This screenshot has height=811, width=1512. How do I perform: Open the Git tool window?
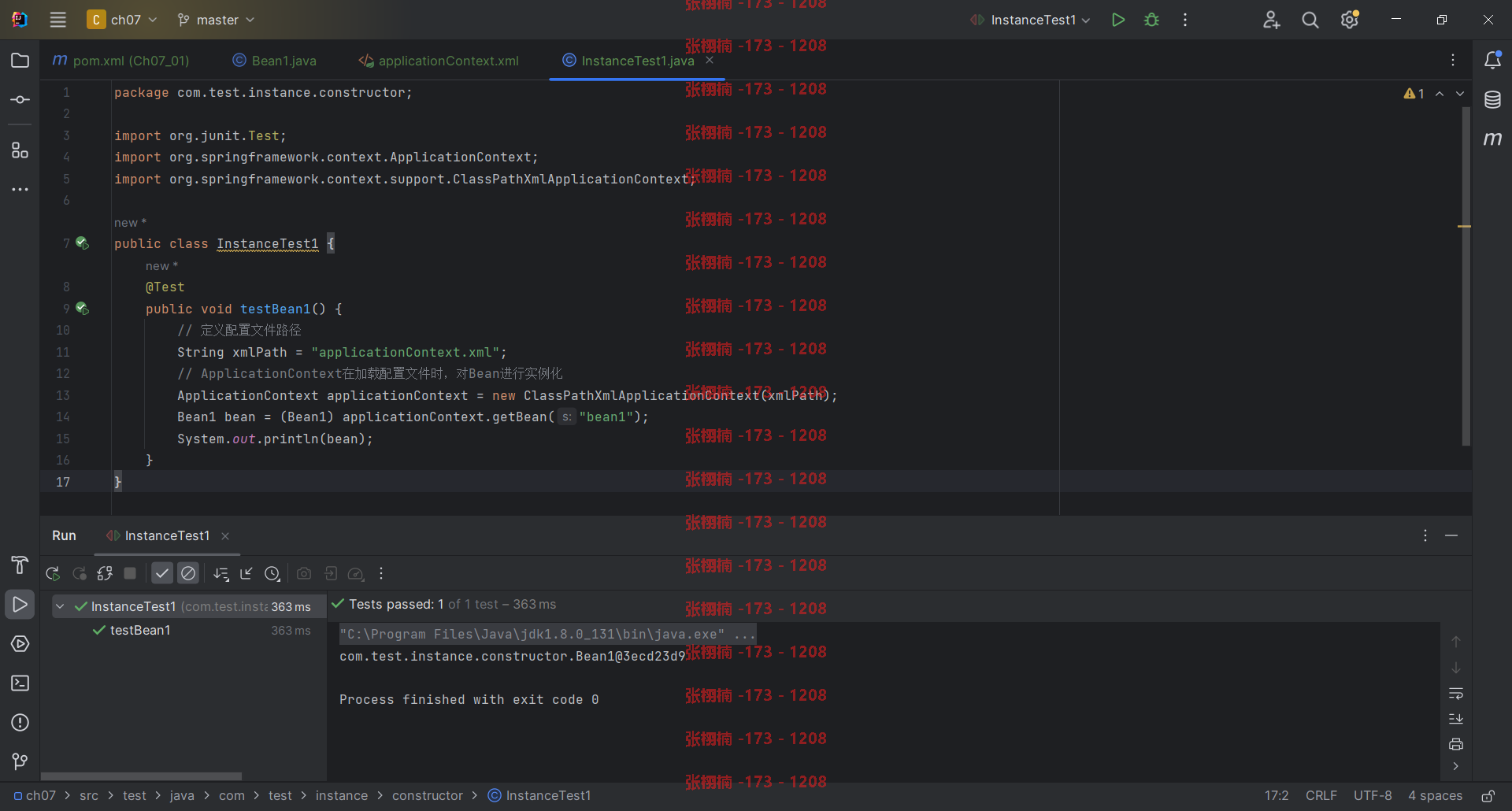tap(20, 761)
